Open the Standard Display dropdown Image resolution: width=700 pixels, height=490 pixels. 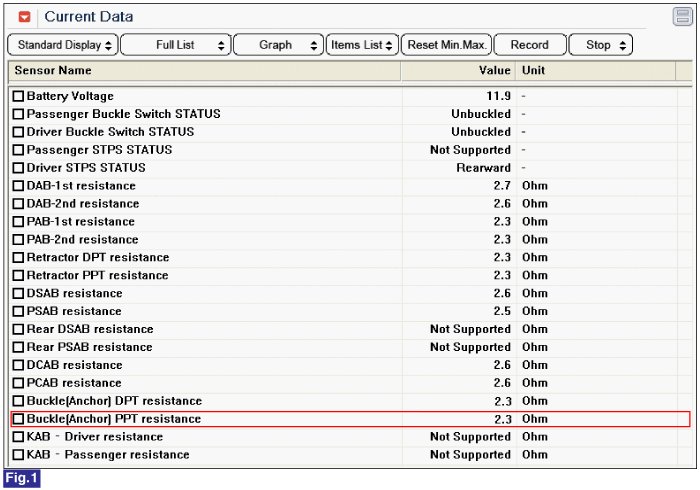click(x=62, y=45)
